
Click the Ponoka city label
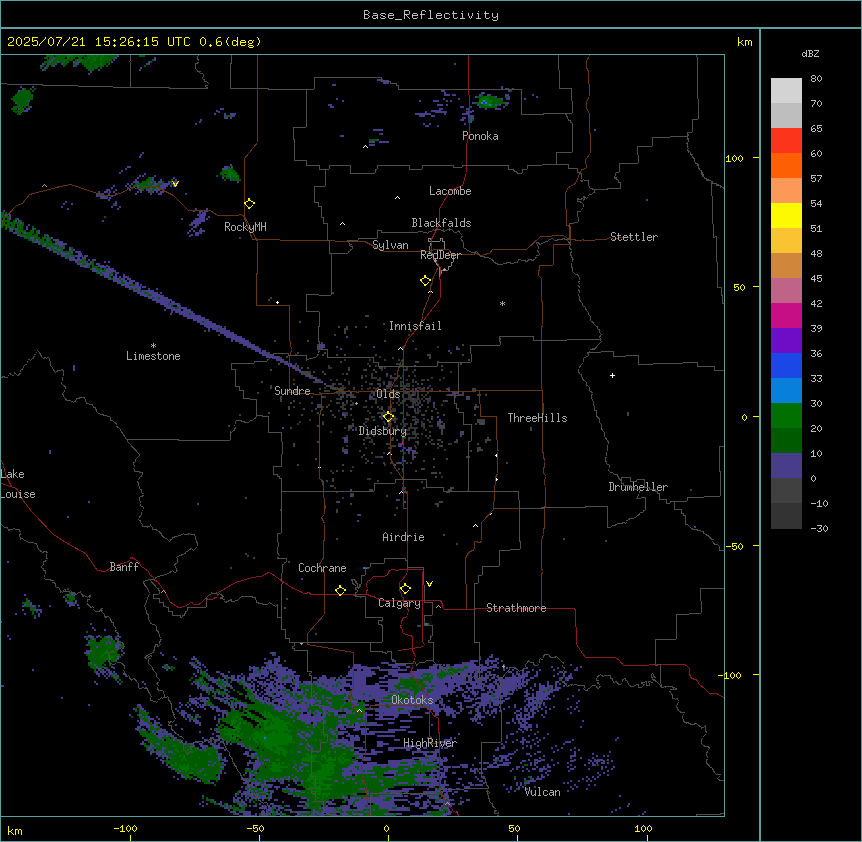pyautogui.click(x=480, y=136)
